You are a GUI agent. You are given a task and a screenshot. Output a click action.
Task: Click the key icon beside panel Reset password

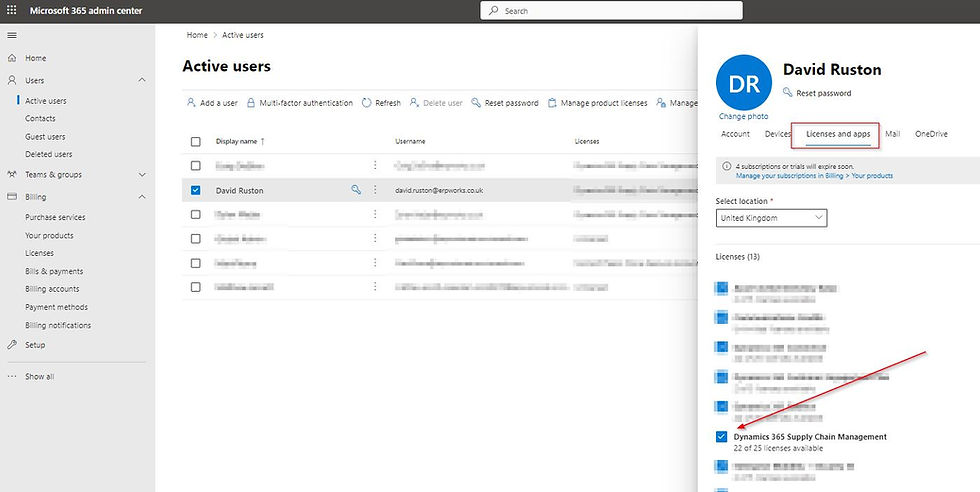pyautogui.click(x=788, y=93)
